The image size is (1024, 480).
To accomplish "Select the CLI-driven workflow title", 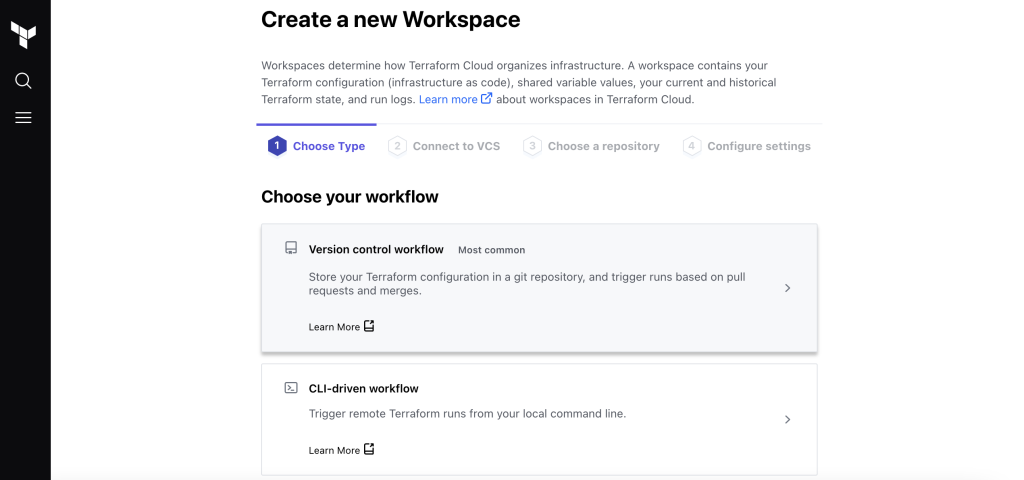I will pyautogui.click(x=364, y=389).
